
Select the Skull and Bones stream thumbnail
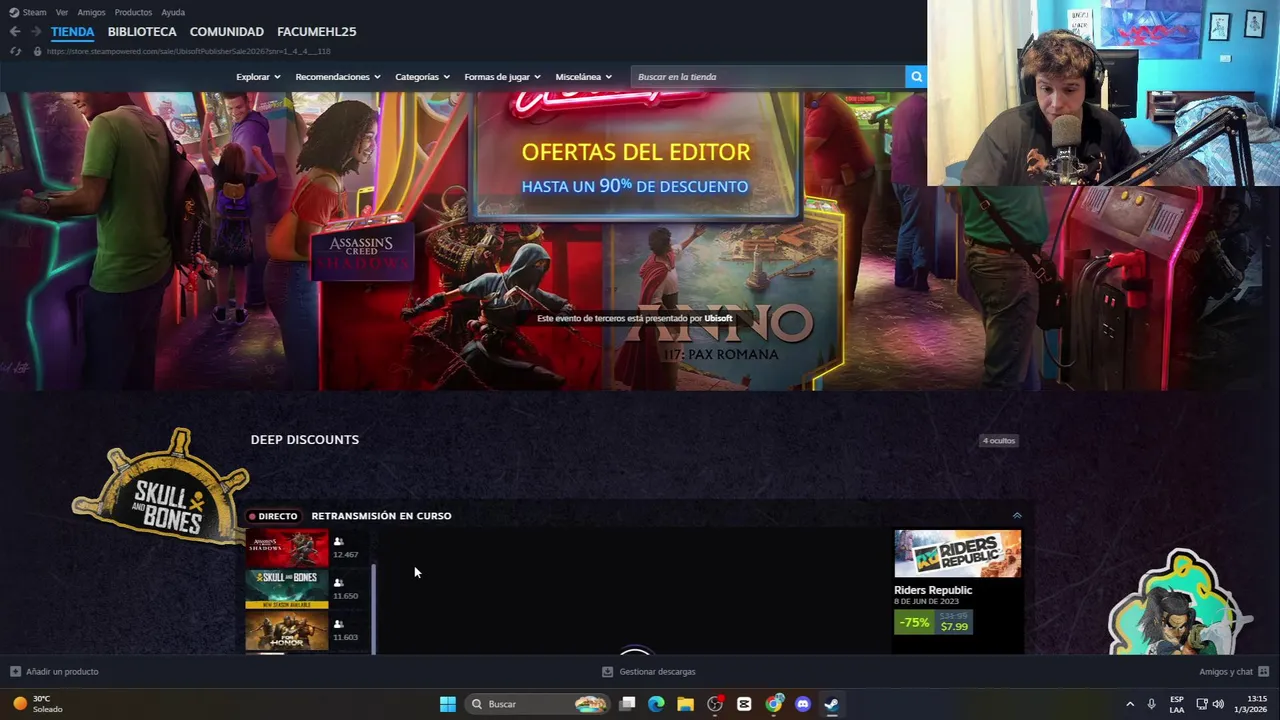(x=287, y=590)
